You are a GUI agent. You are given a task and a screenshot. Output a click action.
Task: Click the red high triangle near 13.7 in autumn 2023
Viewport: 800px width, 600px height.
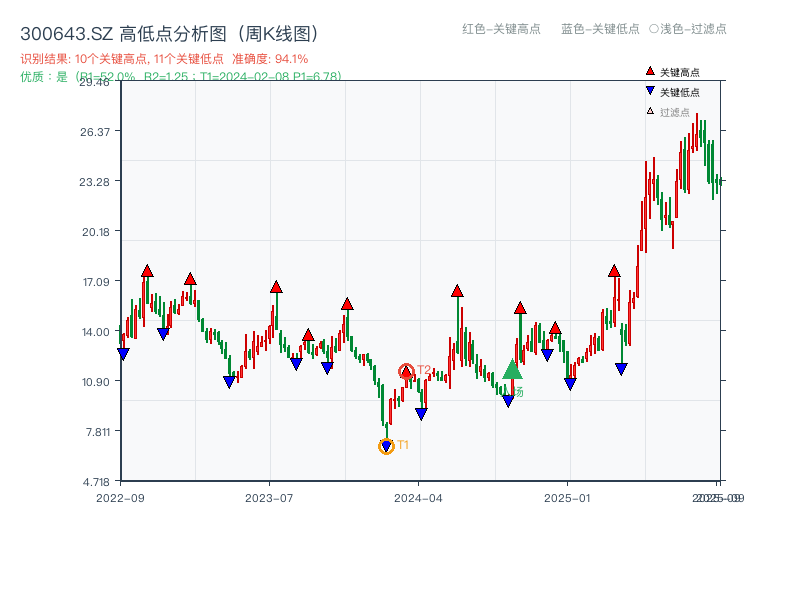point(308,335)
